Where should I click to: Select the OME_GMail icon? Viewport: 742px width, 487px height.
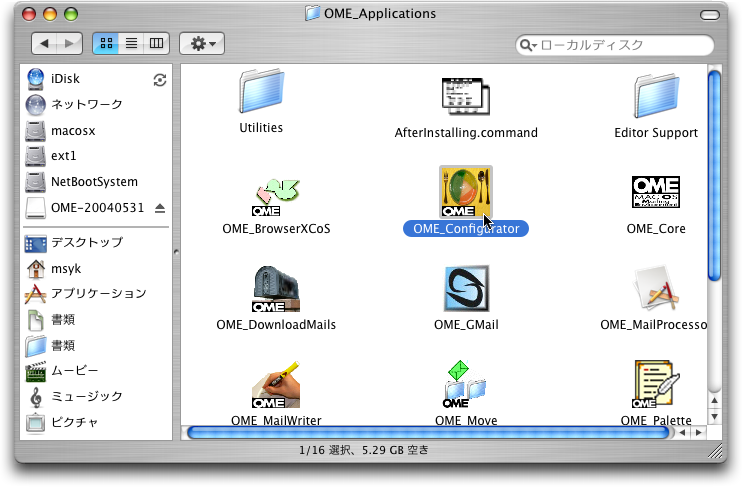pos(466,290)
